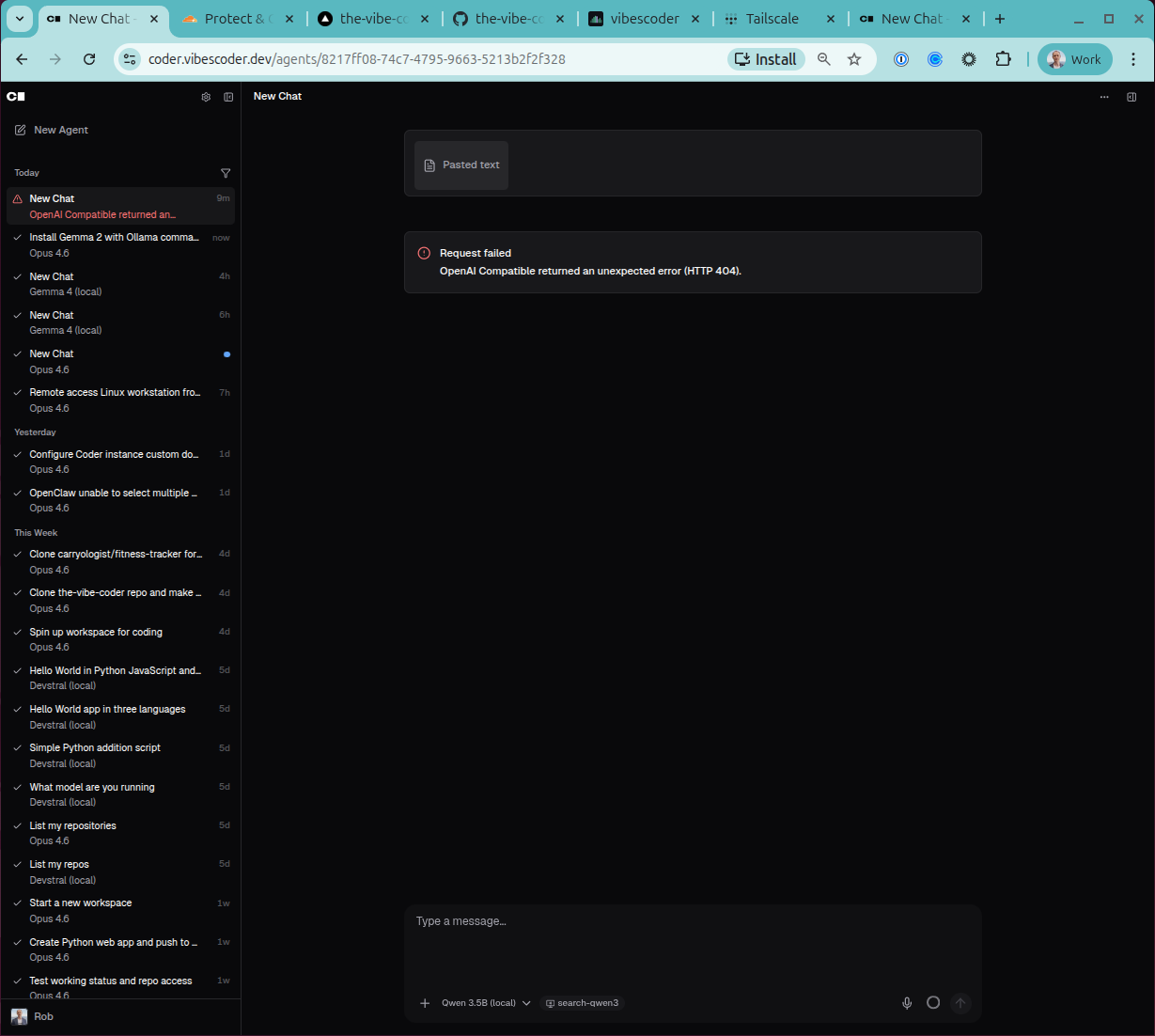Screen dimensions: 1155x1036
Task: Switch to the vibescoder tab
Action: (x=643, y=19)
